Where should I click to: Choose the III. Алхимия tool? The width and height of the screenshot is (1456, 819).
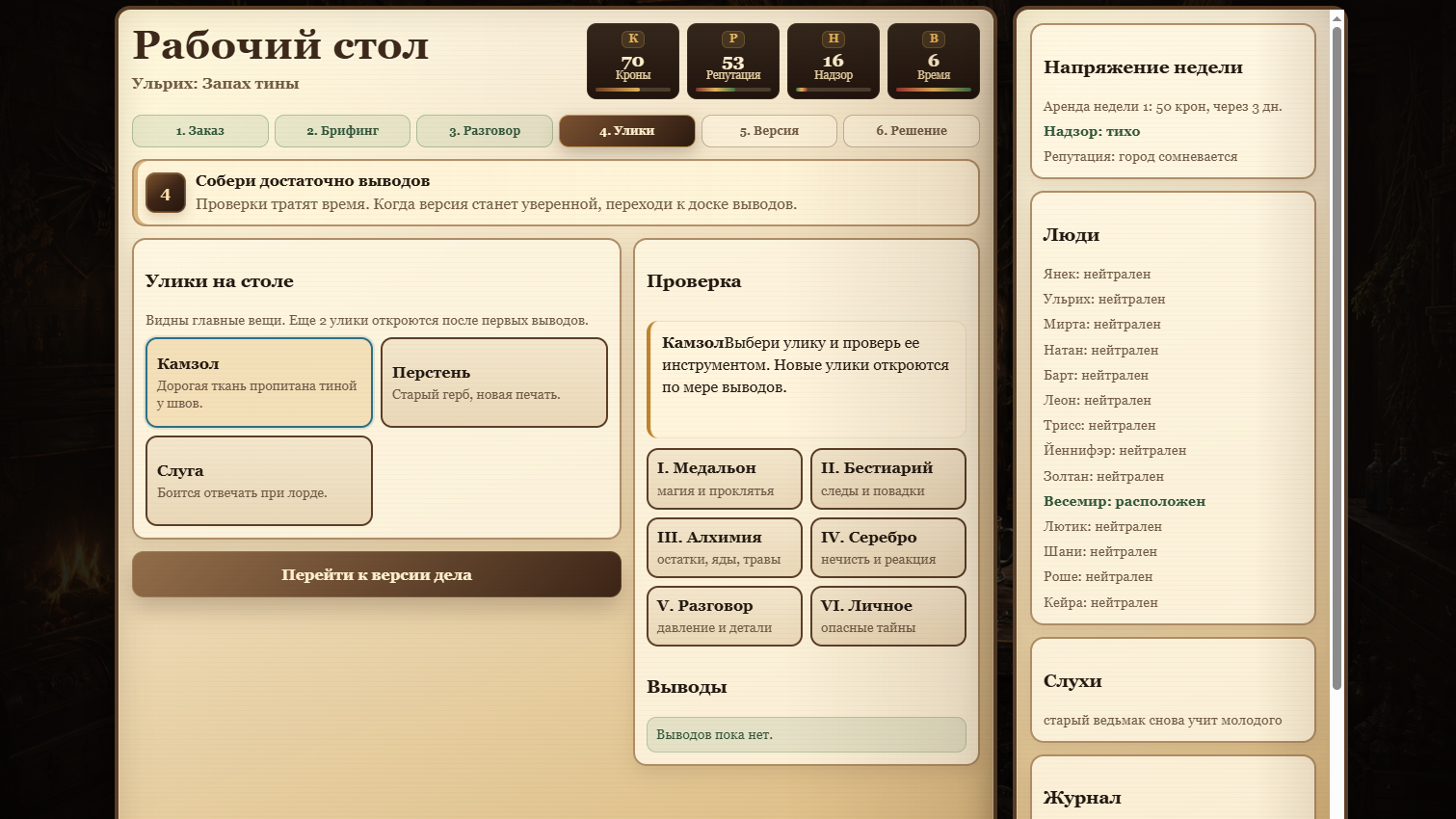tap(725, 548)
